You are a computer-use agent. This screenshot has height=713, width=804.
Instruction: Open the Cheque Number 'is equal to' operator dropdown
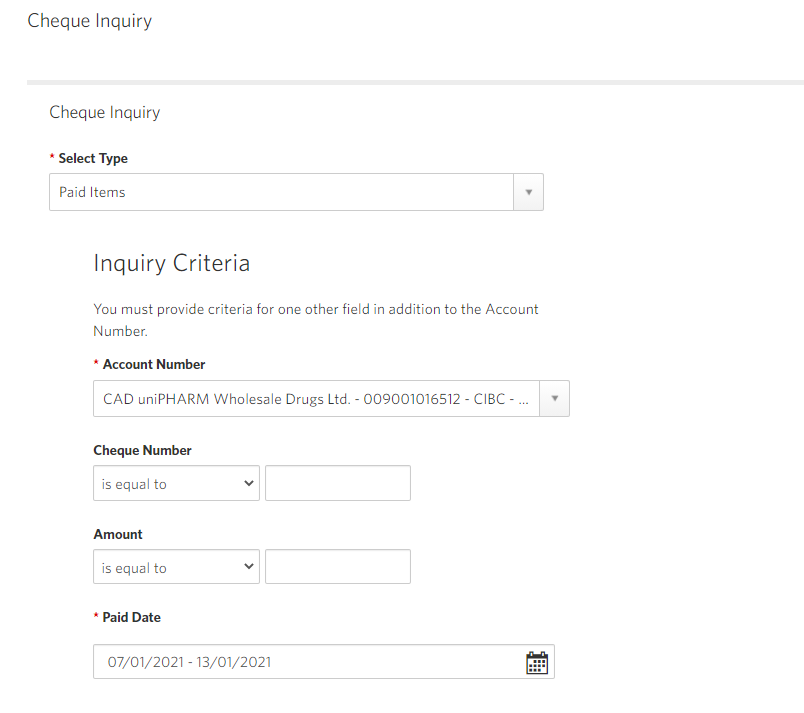tap(176, 483)
